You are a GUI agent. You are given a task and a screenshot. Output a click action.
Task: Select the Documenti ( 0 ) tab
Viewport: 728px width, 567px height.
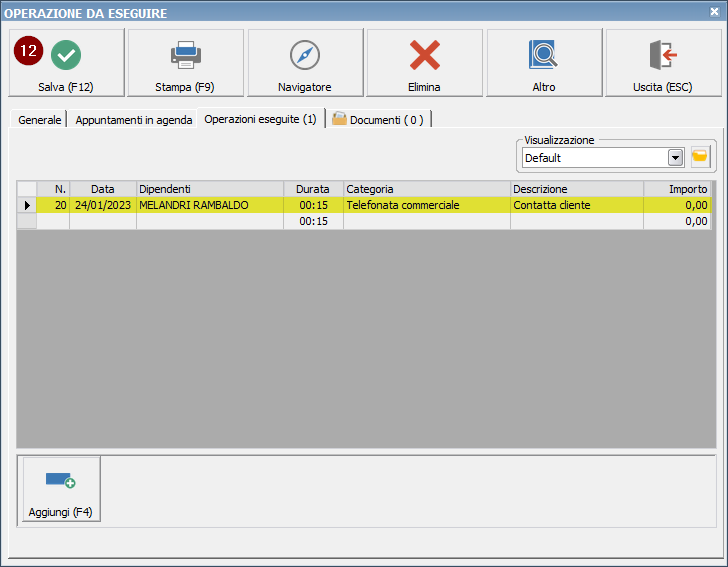tap(378, 120)
